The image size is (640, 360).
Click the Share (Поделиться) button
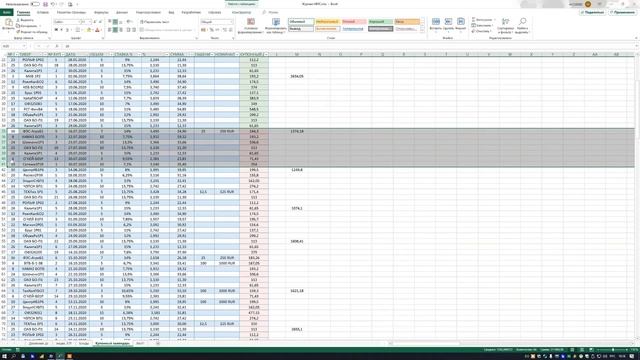pos(592,12)
